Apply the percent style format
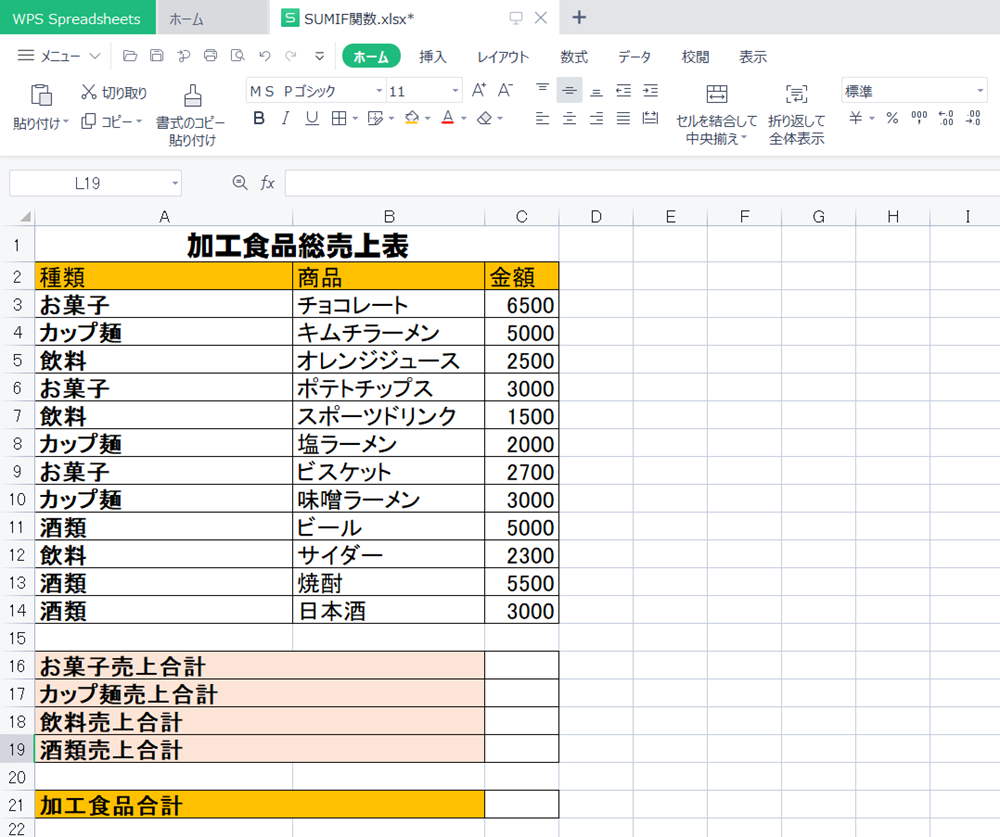Screen dimensions: 1000x837 coord(892,118)
